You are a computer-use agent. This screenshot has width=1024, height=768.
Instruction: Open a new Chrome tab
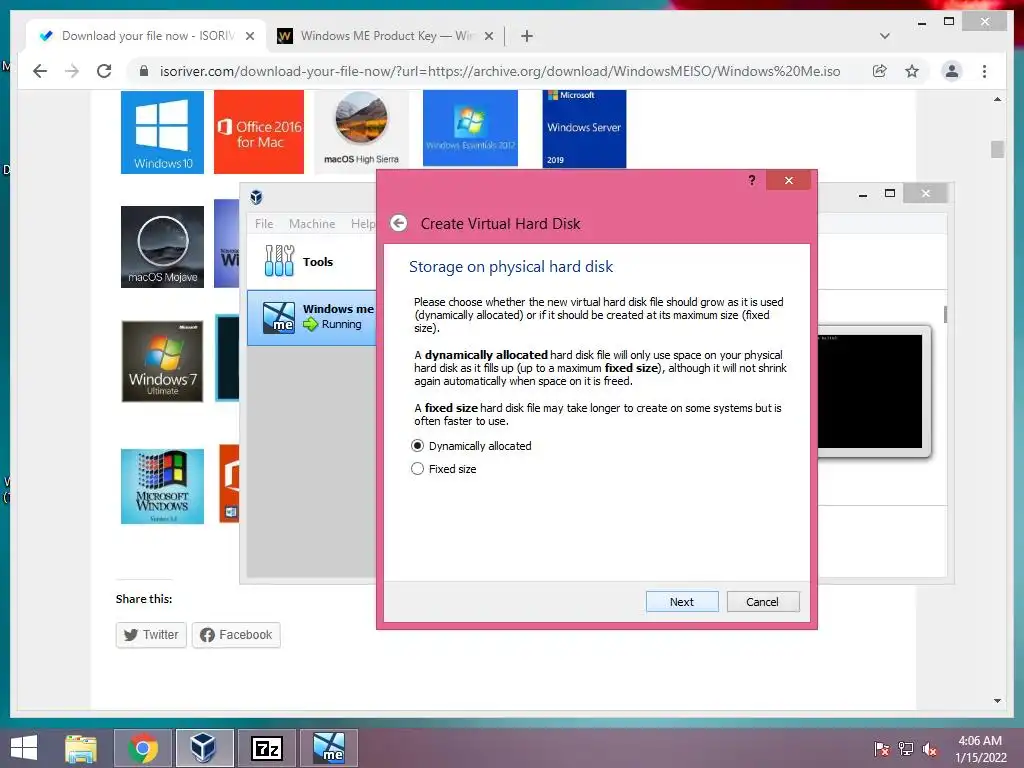coord(527,36)
